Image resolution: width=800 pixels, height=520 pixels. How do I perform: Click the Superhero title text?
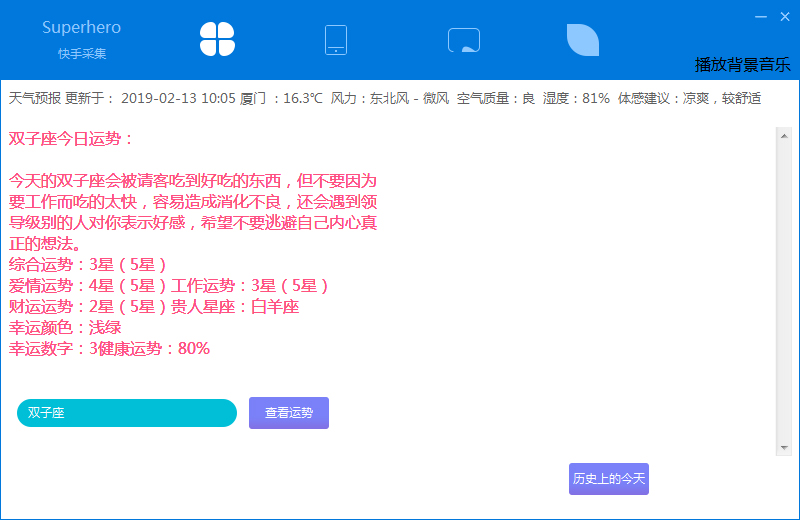81,28
